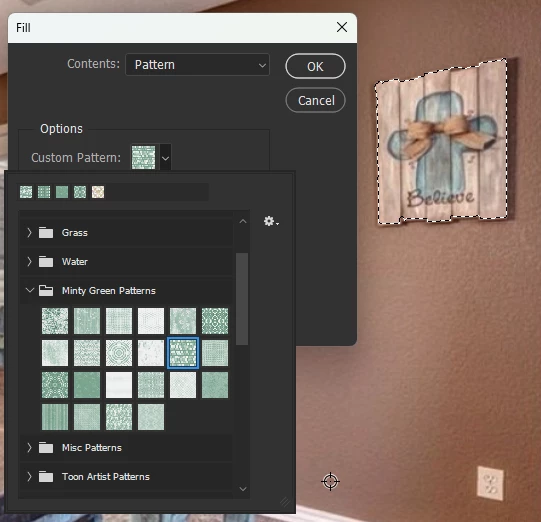Screen dimensions: 541x522
Task: Select the striped first pattern in row four
Action: click(x=55, y=417)
